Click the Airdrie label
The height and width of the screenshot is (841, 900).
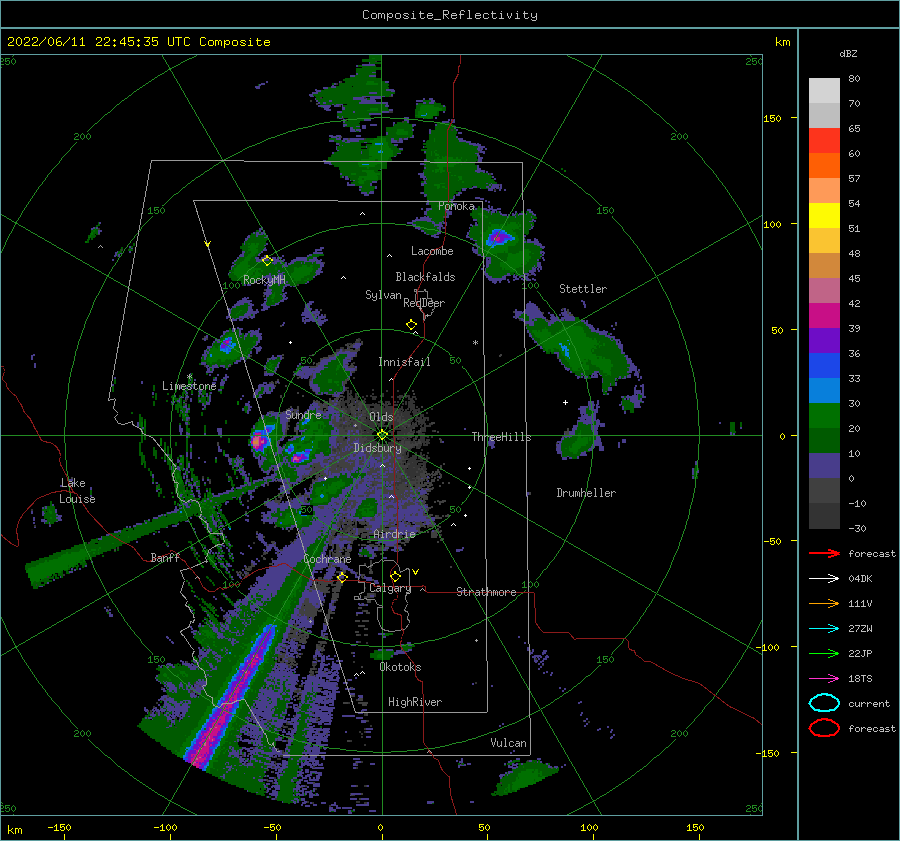coord(394,534)
